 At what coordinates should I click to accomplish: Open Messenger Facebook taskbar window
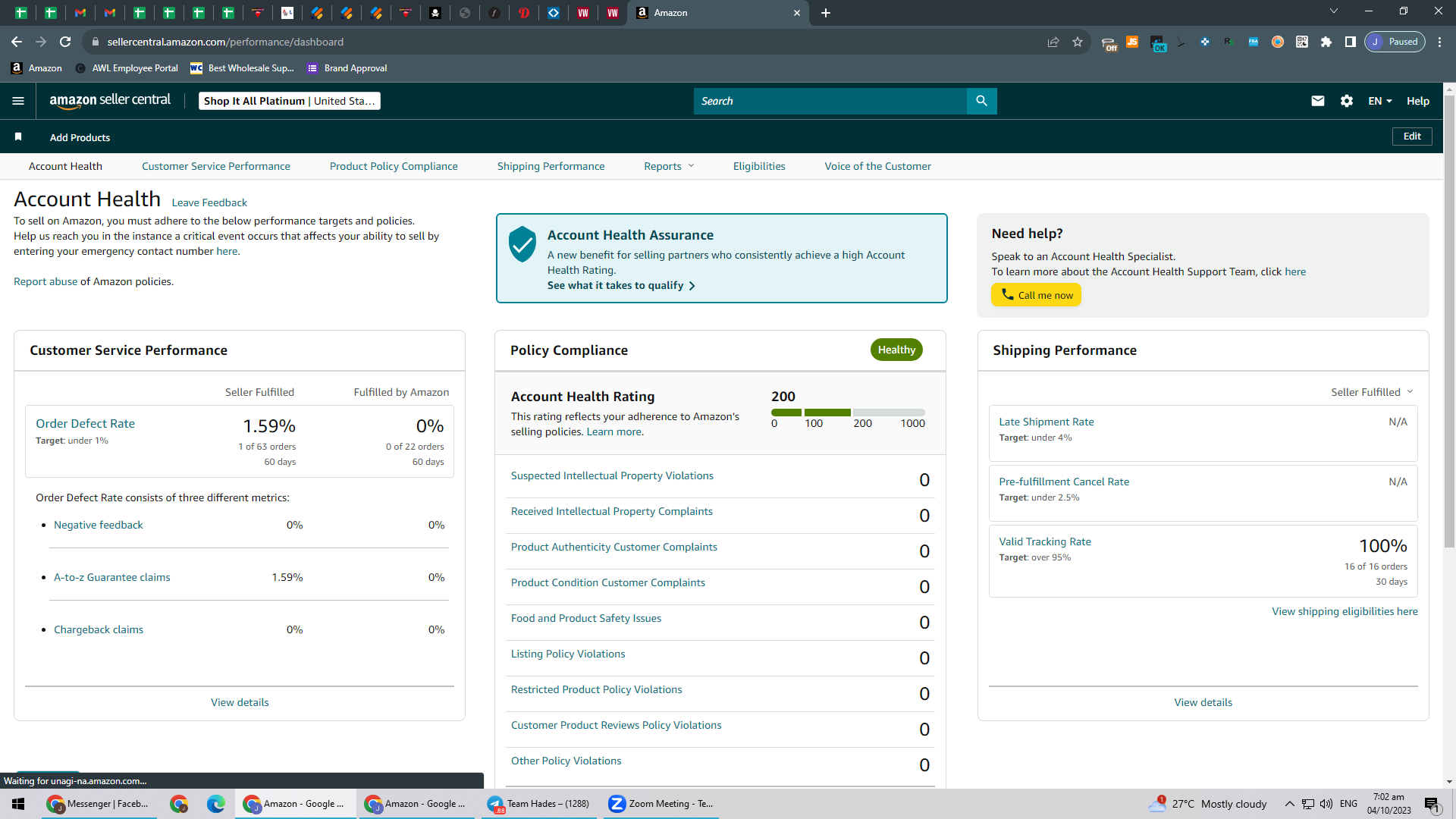(99, 804)
